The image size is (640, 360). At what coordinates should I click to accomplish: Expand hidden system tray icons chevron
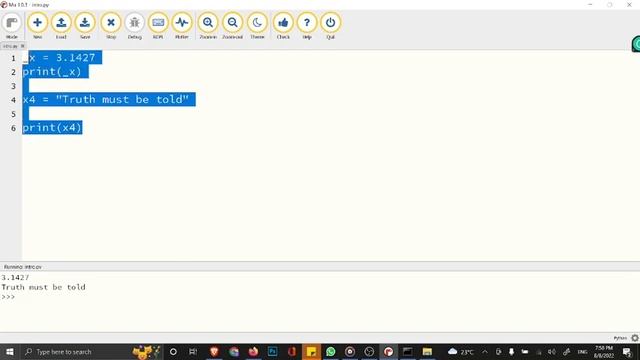(x=485, y=352)
